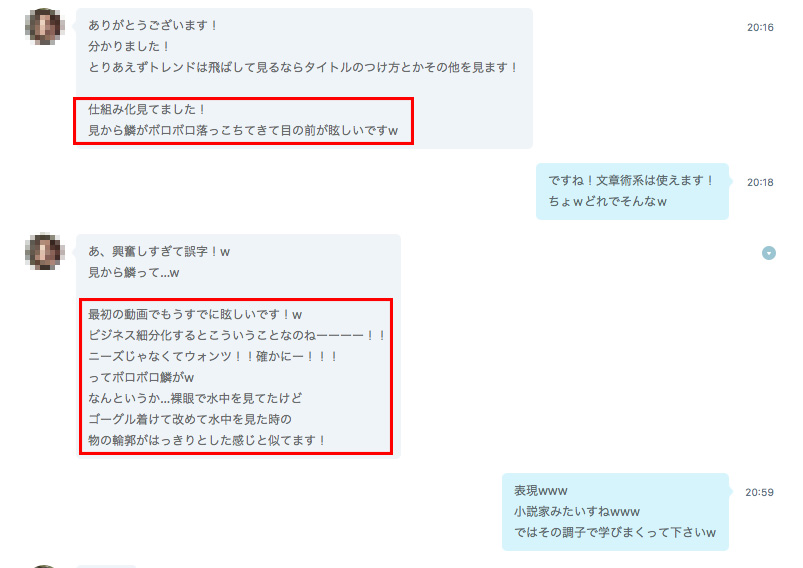Screen dimensions: 803x568
Task: Click the reply ではその調子で学びまくって下さいw
Action: 615,532
